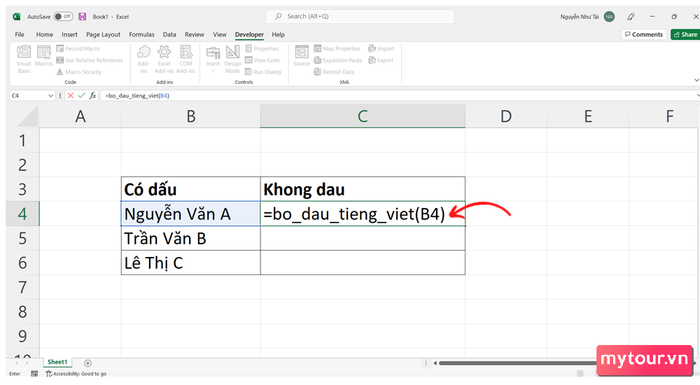Open the Review tab
Viewport: 700px width, 385px height.
pyautogui.click(x=194, y=34)
